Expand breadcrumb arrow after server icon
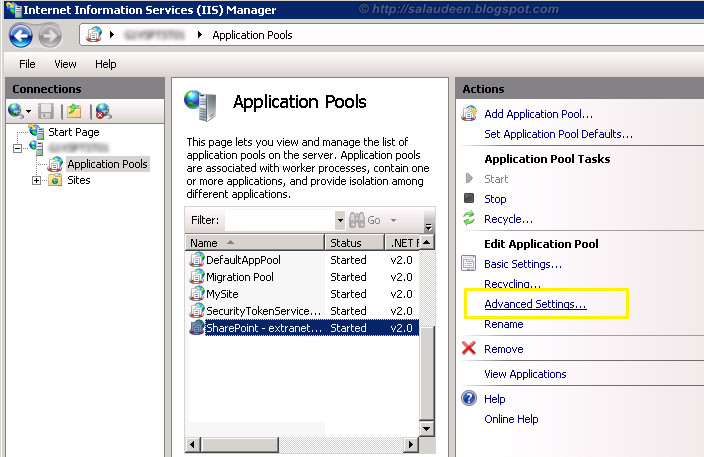 [112, 35]
